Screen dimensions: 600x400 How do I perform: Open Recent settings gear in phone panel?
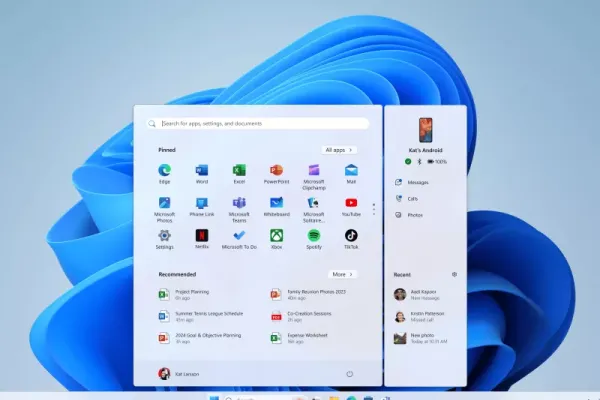pyautogui.click(x=454, y=274)
